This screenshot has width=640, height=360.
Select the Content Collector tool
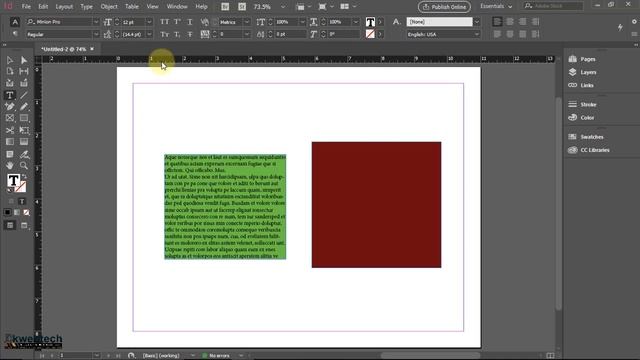(x=10, y=83)
